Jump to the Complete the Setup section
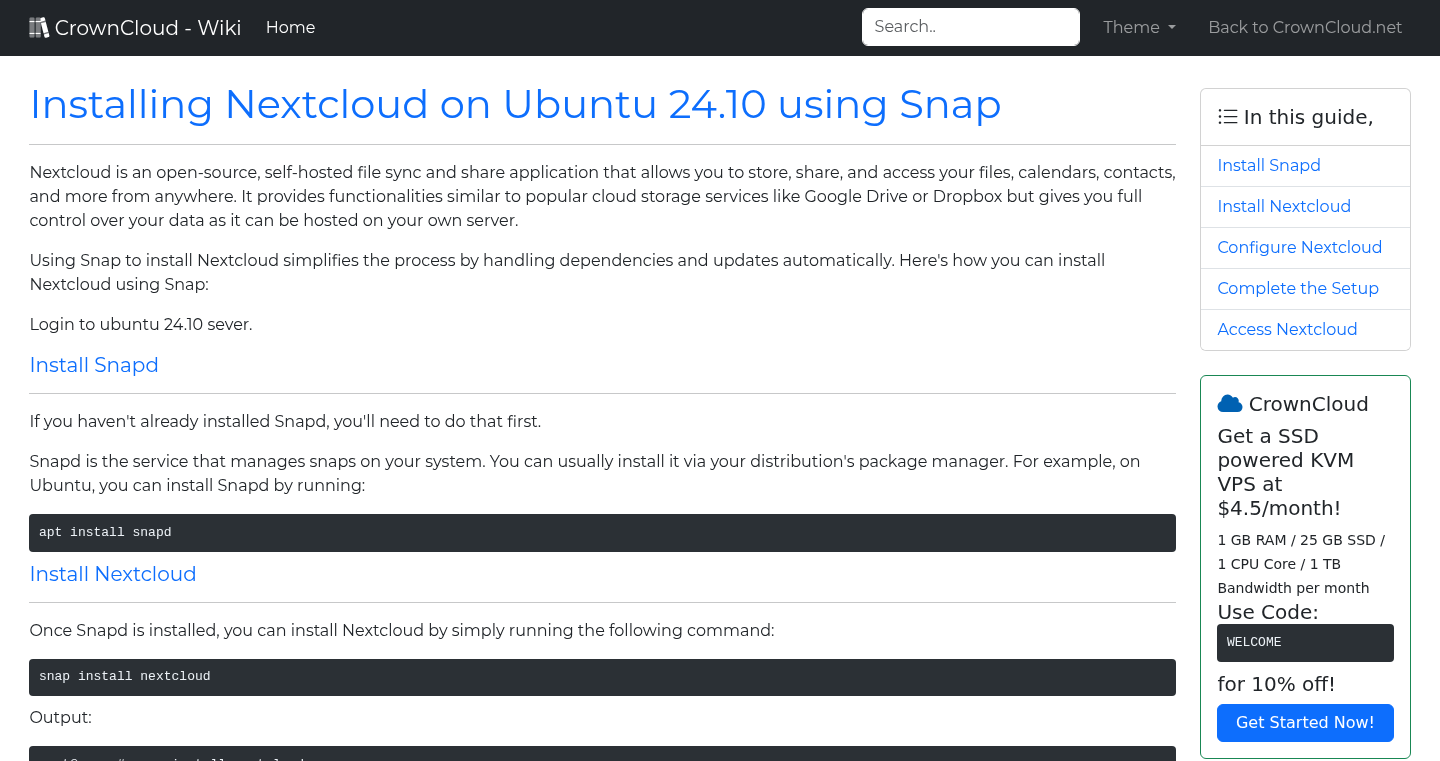Image resolution: width=1440 pixels, height=761 pixels. click(1298, 288)
